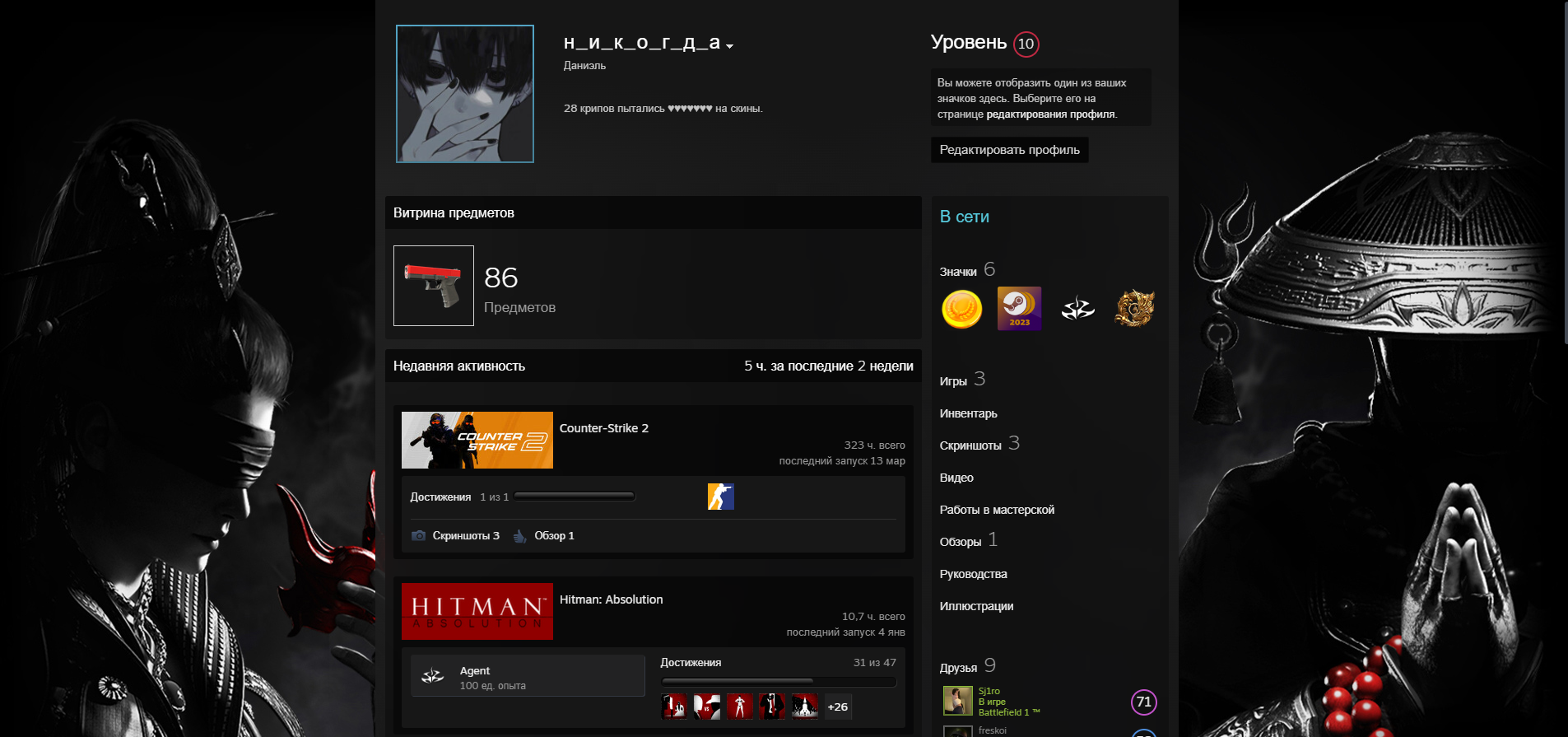Click Sj1ro's level 71 badge
1568x737 pixels.
click(1143, 702)
